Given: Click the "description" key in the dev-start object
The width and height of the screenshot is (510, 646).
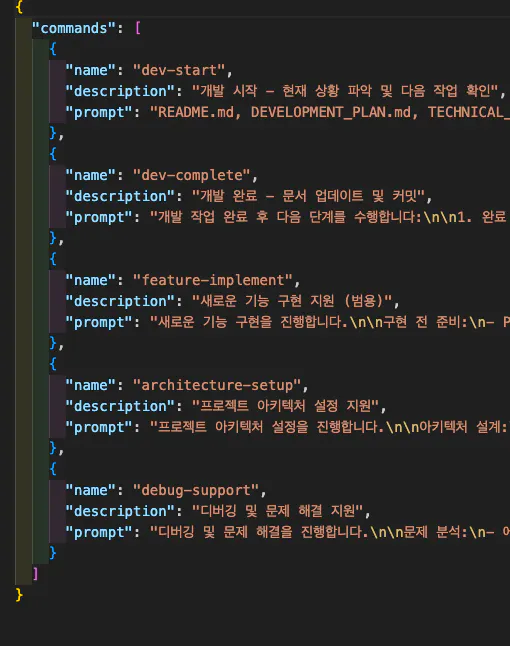Looking at the screenshot, I should click(x=120, y=91).
